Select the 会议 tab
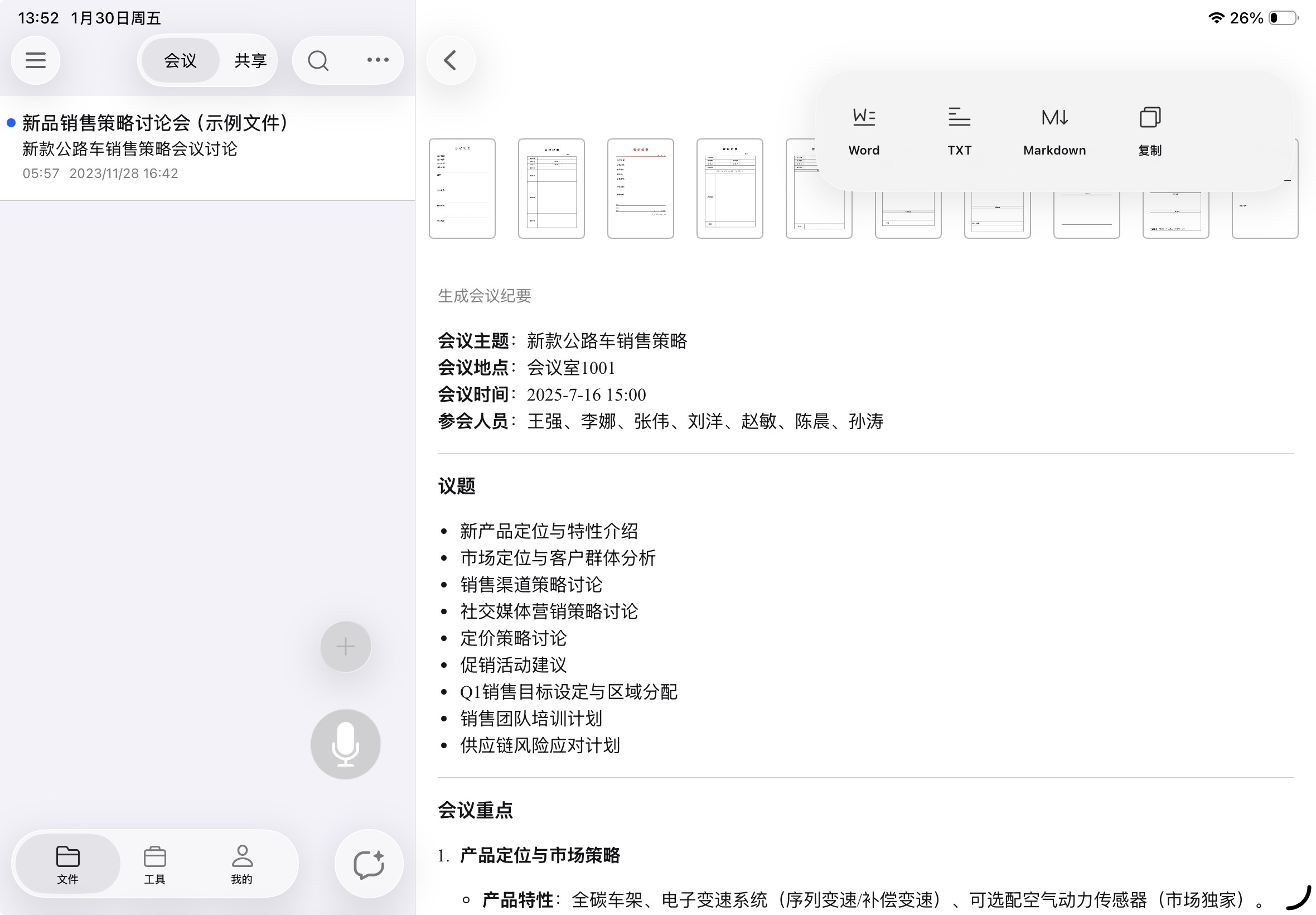Image resolution: width=1316 pixels, height=915 pixels. (x=179, y=60)
